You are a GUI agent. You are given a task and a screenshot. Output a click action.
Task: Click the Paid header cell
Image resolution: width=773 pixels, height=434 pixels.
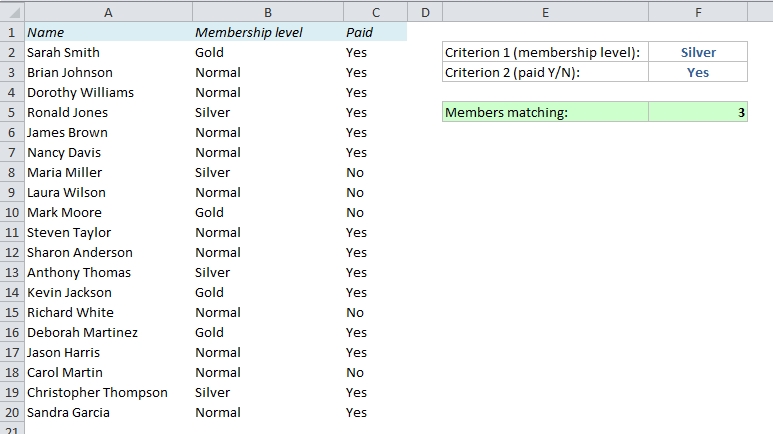coord(375,32)
